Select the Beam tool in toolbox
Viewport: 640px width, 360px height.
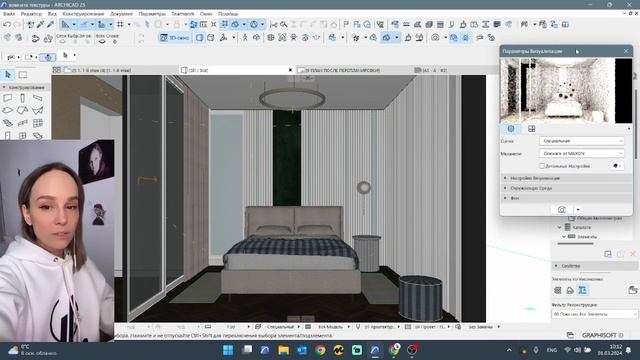(x=38, y=98)
